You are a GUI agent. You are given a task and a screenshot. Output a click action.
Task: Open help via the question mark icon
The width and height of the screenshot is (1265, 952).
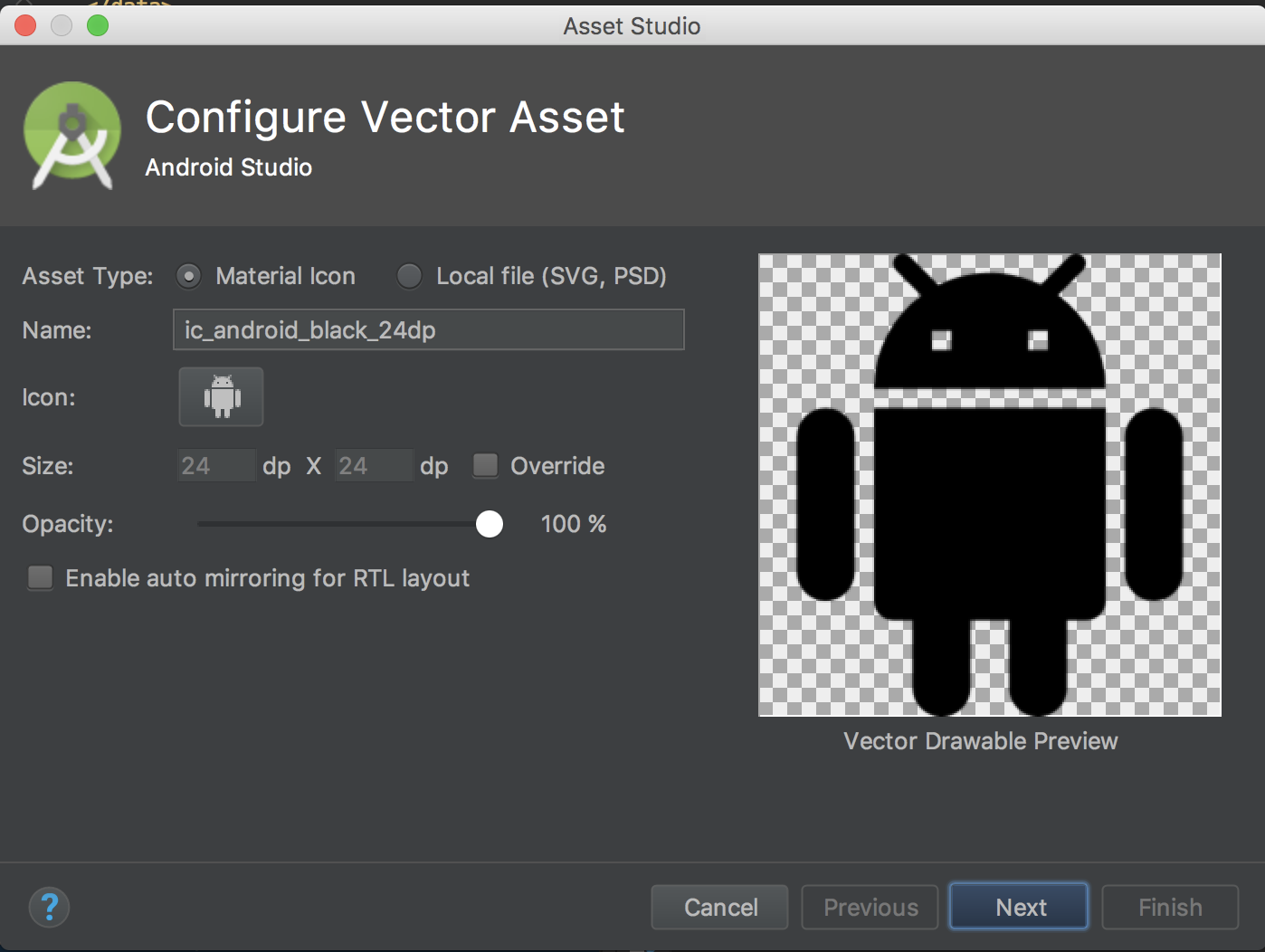(x=49, y=907)
